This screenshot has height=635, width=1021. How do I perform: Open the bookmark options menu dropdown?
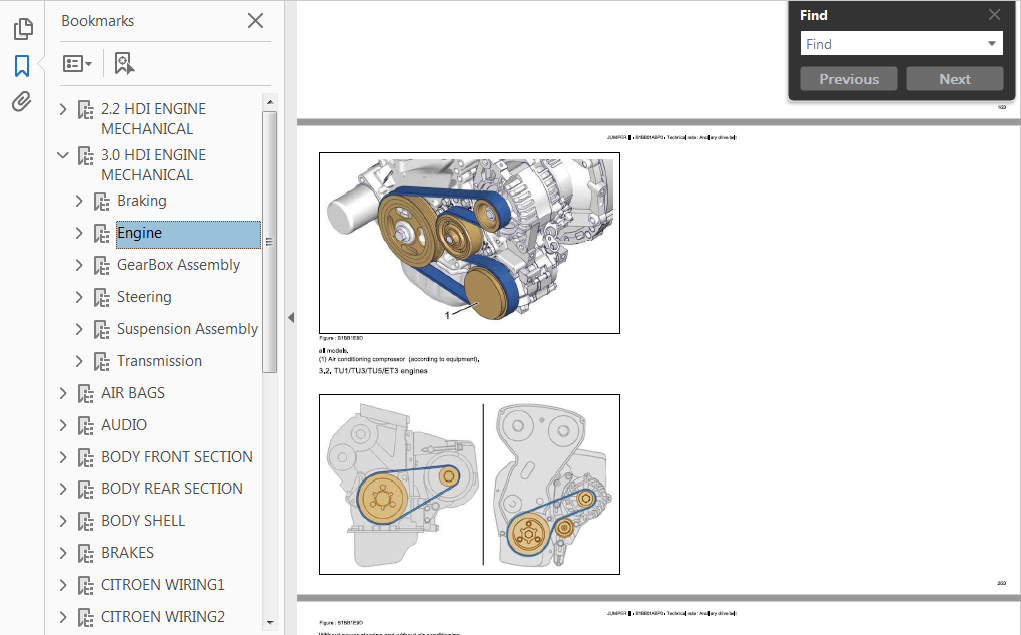point(77,64)
